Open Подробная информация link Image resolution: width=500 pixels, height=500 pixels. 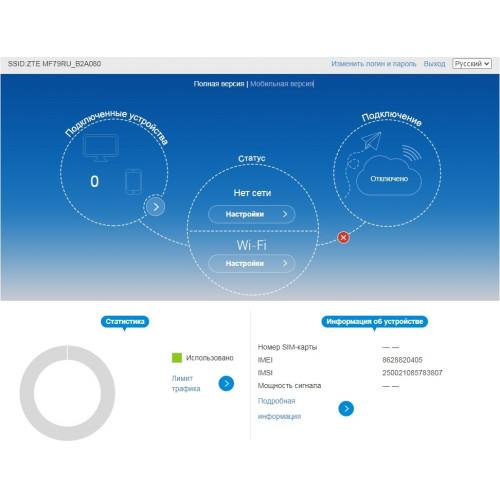click(279, 408)
